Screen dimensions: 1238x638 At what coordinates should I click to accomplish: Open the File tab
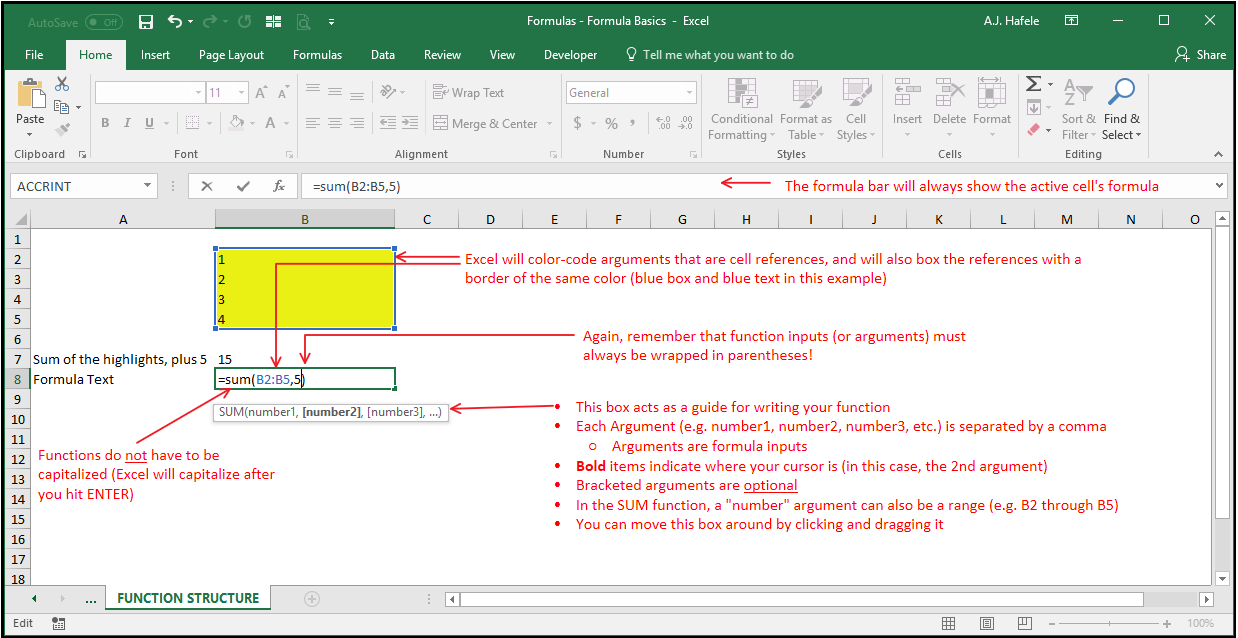pyautogui.click(x=34, y=55)
